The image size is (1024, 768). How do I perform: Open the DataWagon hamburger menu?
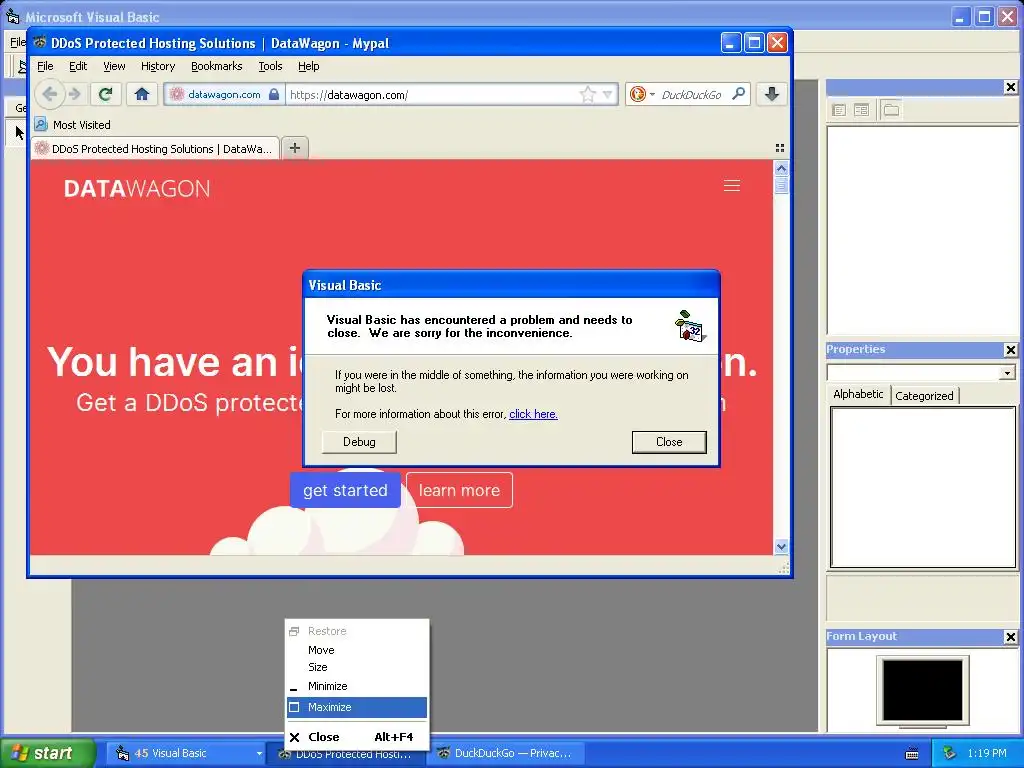pyautogui.click(x=732, y=186)
